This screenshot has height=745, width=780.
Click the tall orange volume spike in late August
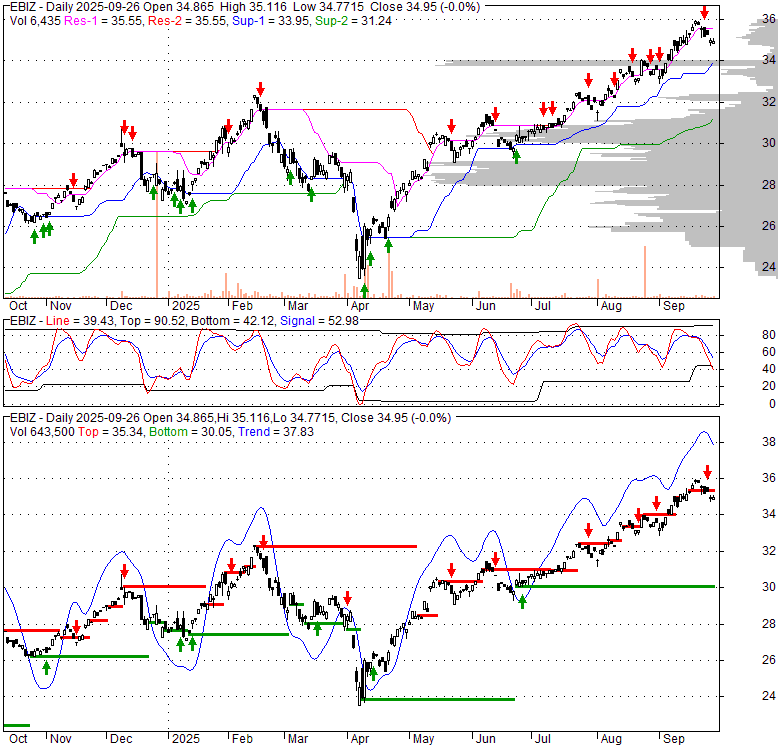[x=645, y=272]
